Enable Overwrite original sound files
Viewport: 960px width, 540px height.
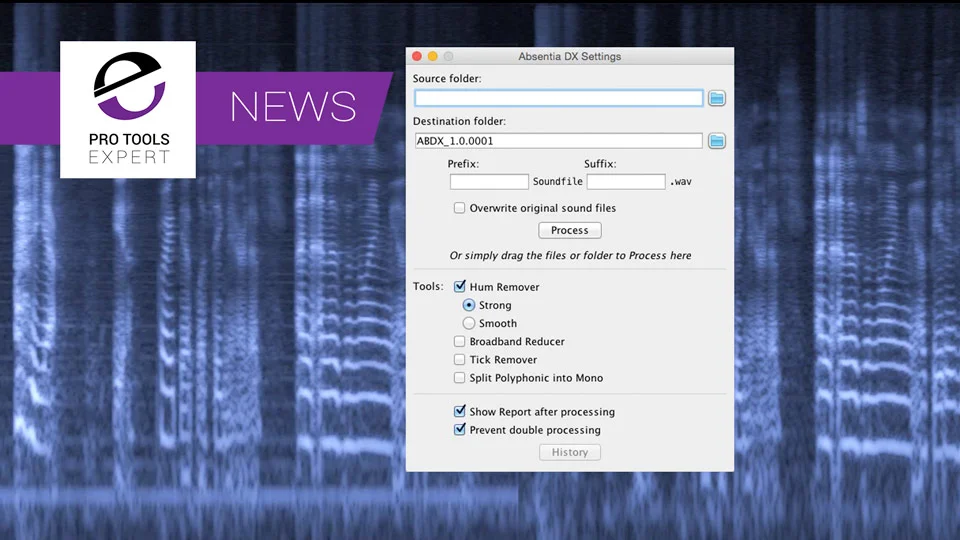[459, 208]
